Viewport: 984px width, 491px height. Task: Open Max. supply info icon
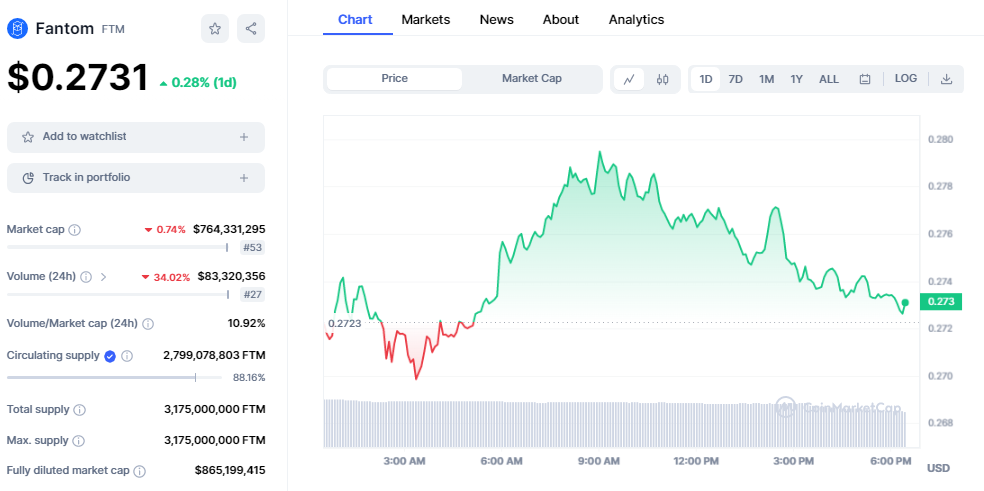click(79, 441)
